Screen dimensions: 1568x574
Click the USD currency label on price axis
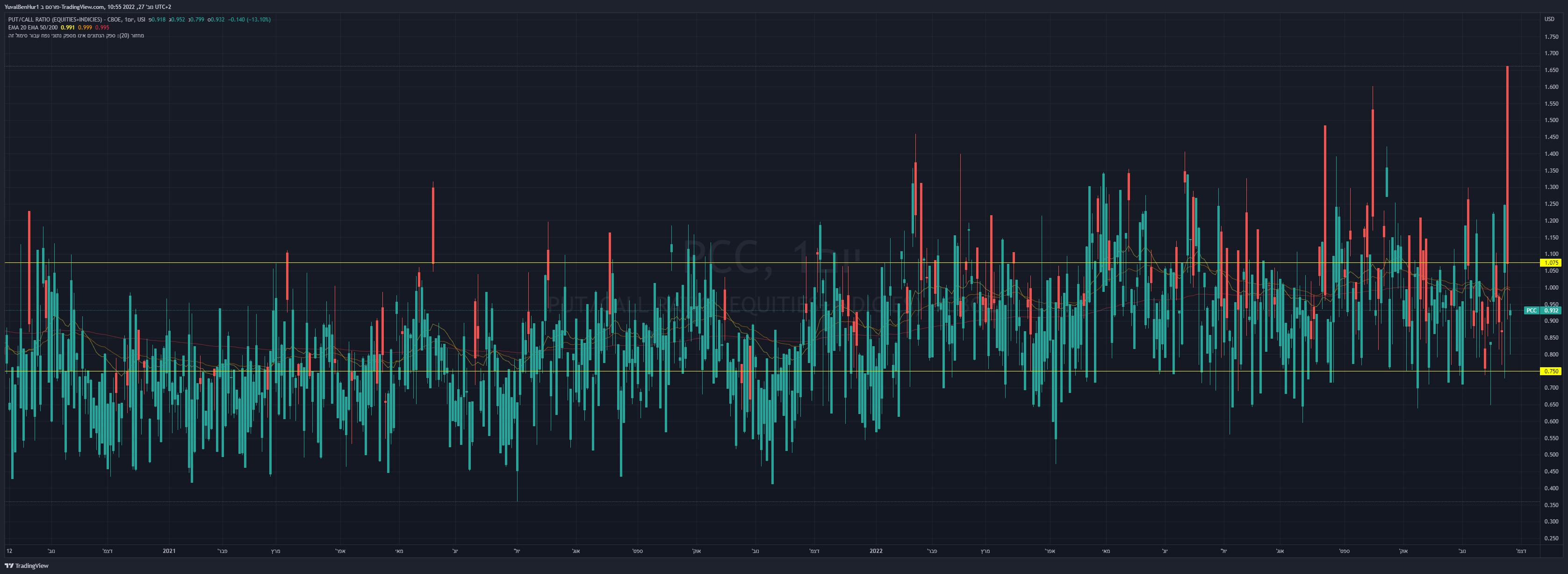tap(1549, 19)
